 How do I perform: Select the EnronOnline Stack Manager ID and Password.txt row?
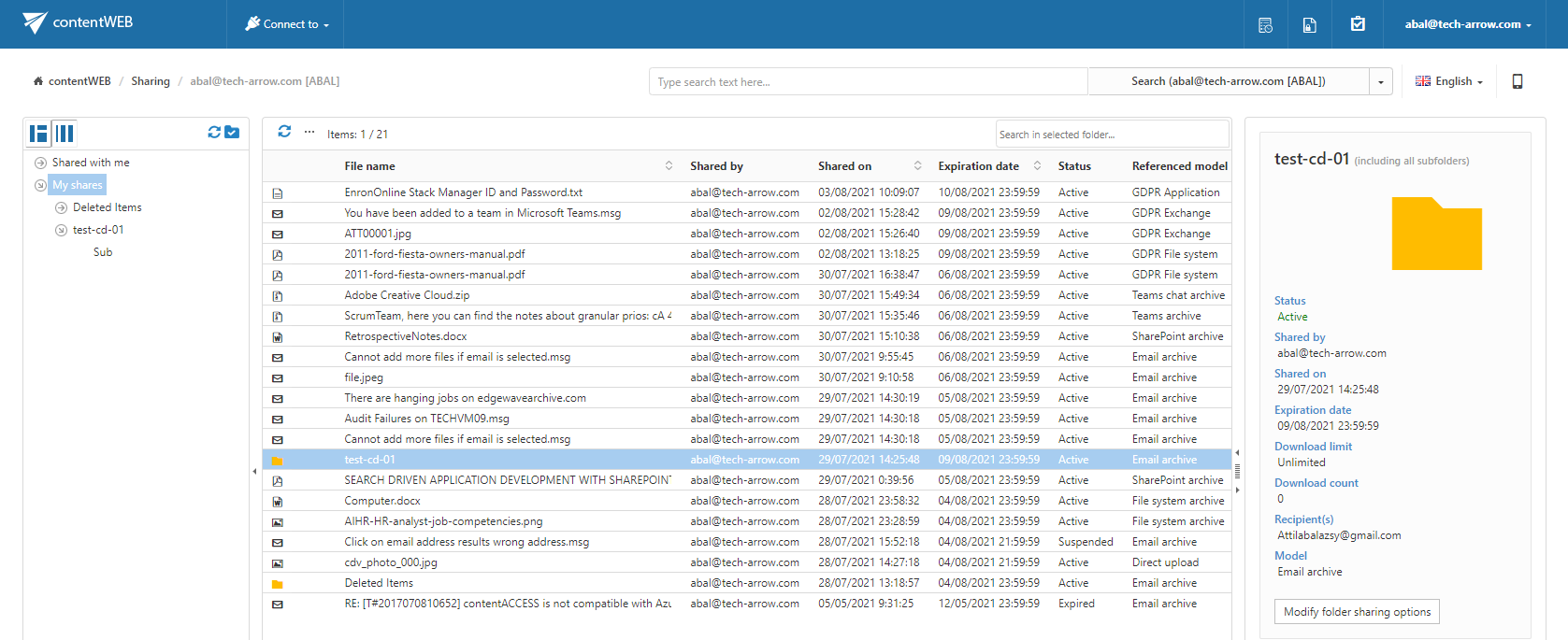pos(747,192)
